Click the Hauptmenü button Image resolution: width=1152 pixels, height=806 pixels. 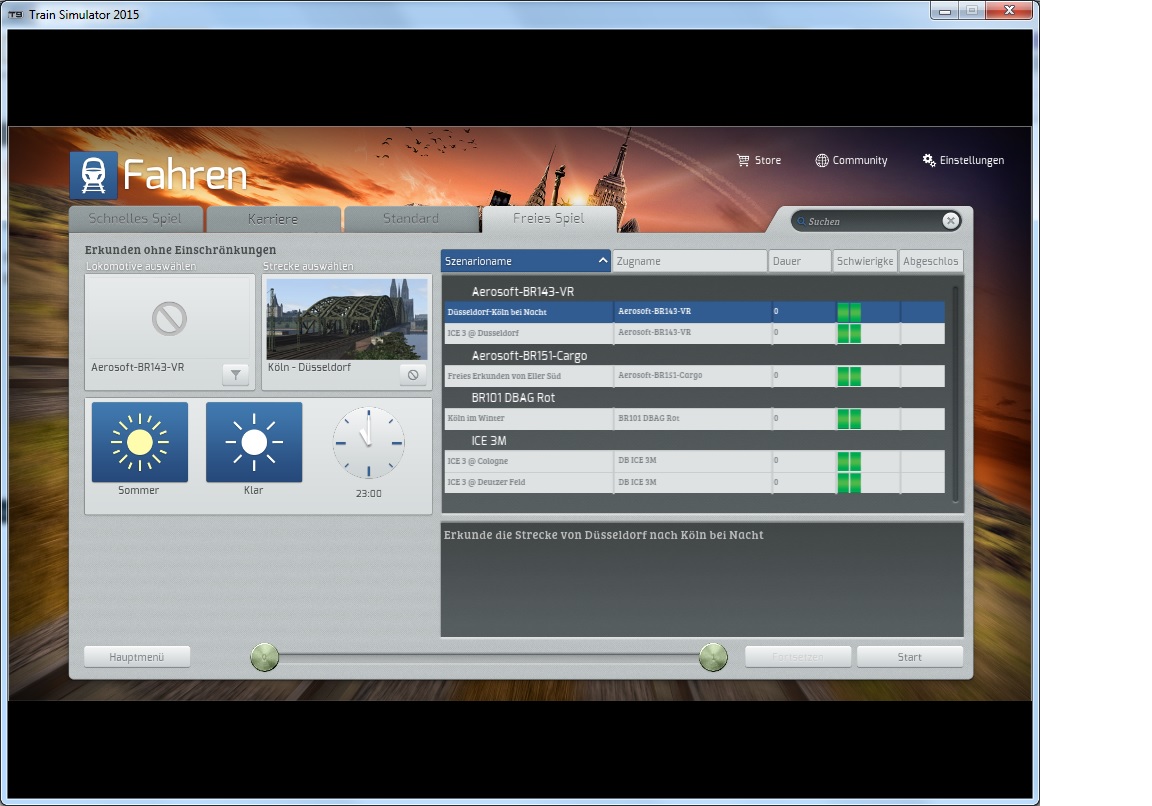click(137, 657)
